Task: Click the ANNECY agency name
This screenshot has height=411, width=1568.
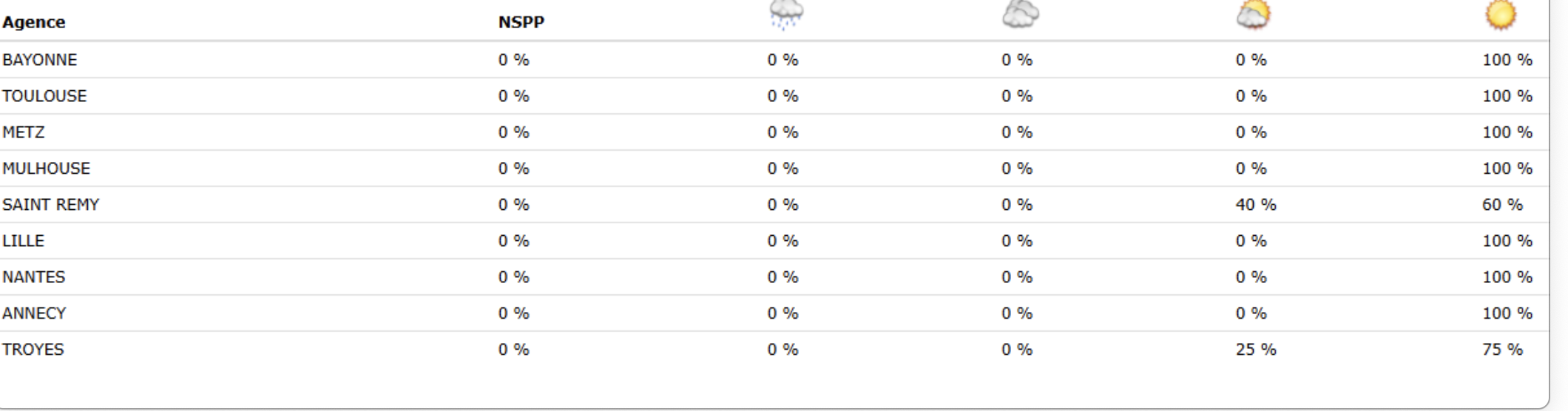Action: (34, 313)
